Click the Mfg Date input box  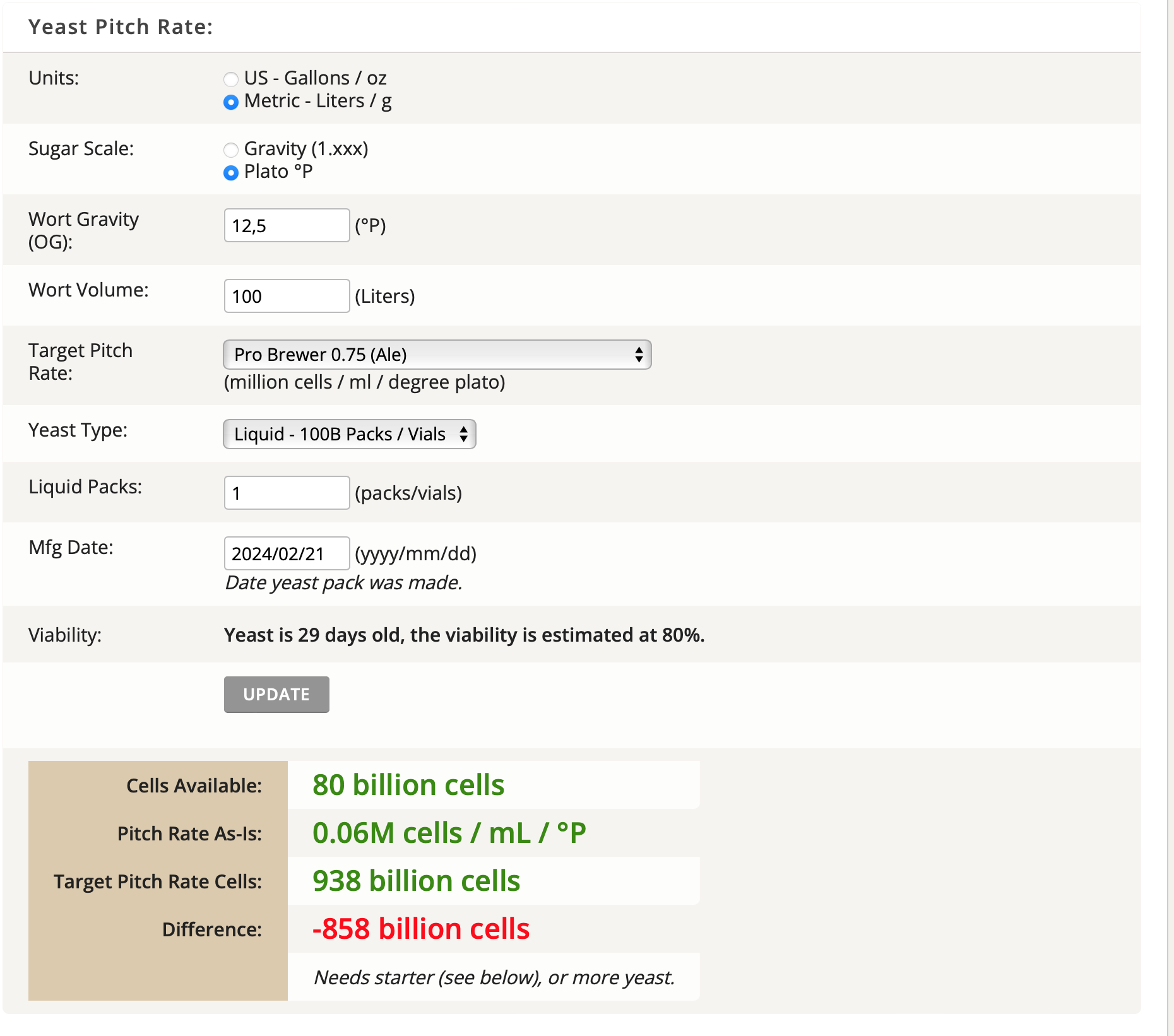coord(287,553)
